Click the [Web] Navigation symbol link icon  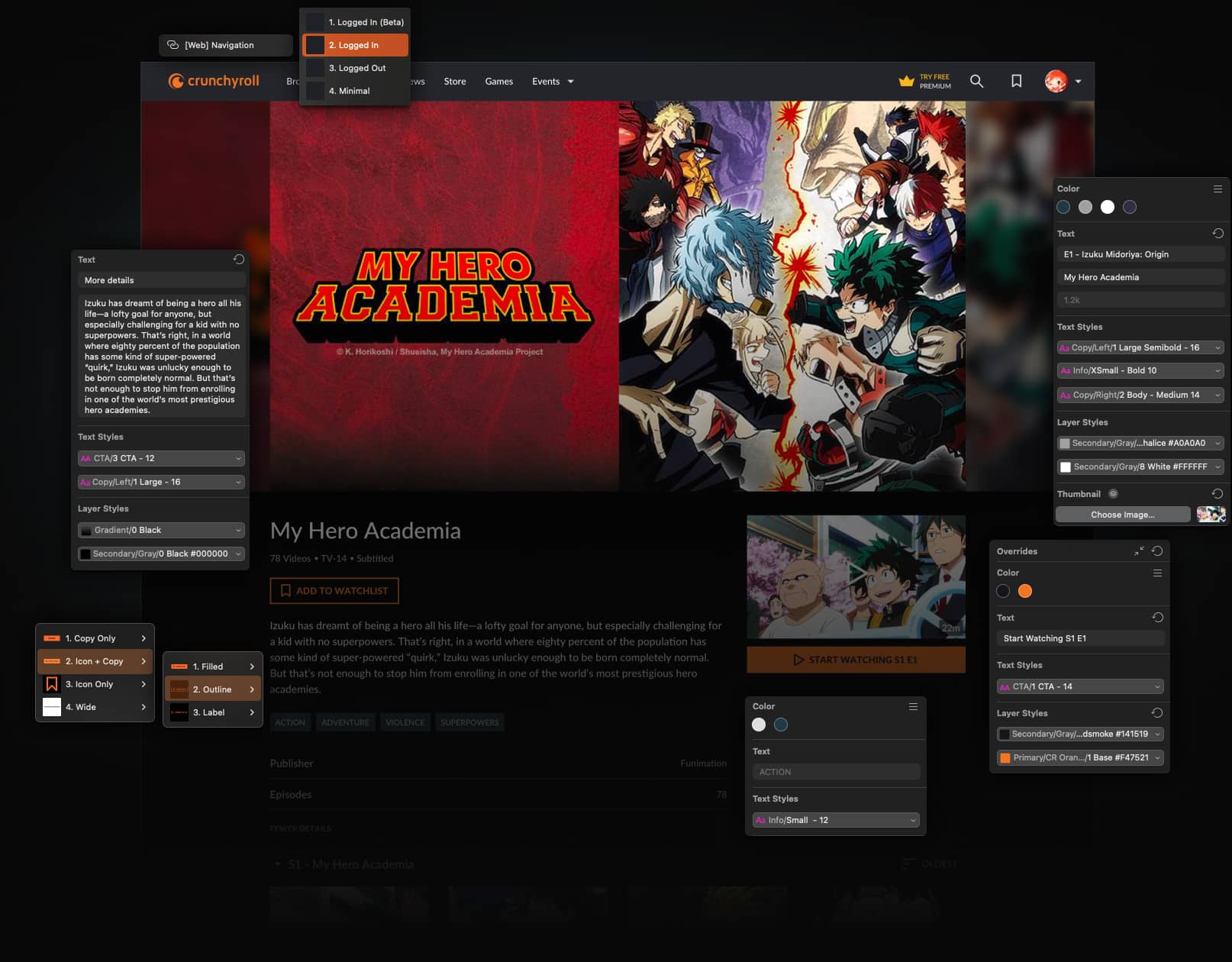tap(173, 45)
